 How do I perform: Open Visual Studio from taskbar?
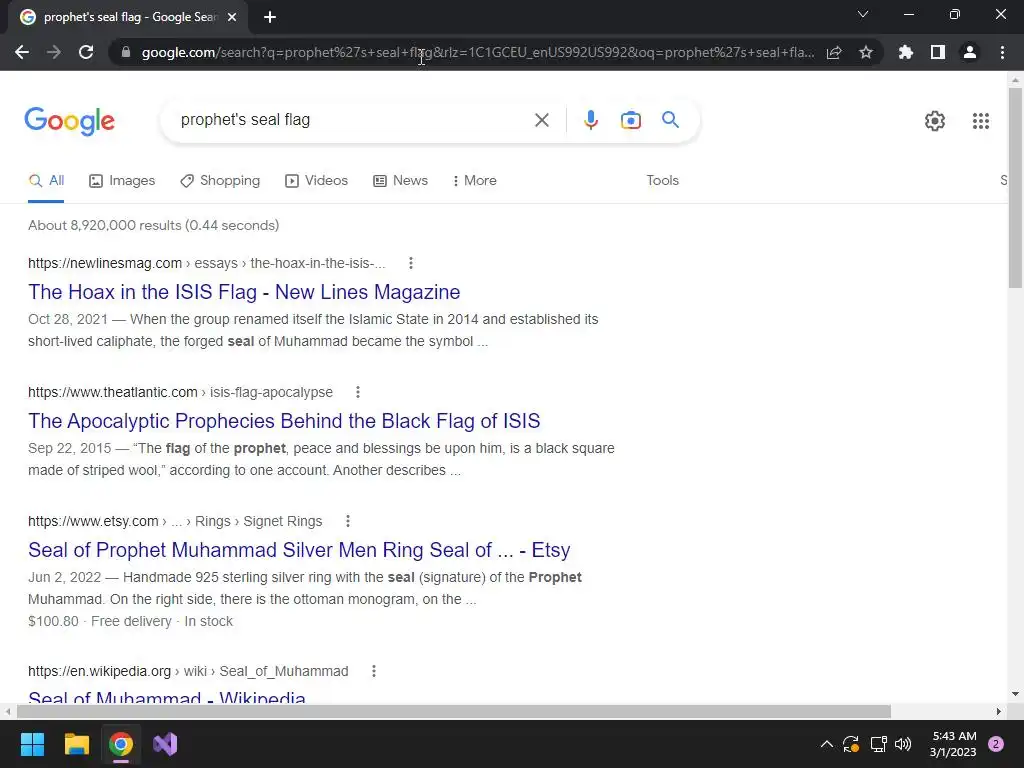pos(165,744)
